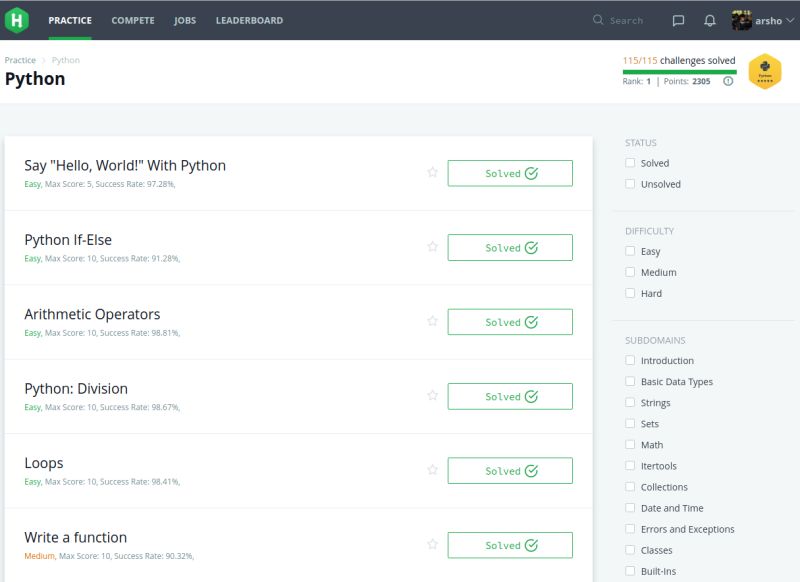Star the "Write a function" challenge
800x582 pixels.
pyautogui.click(x=433, y=545)
